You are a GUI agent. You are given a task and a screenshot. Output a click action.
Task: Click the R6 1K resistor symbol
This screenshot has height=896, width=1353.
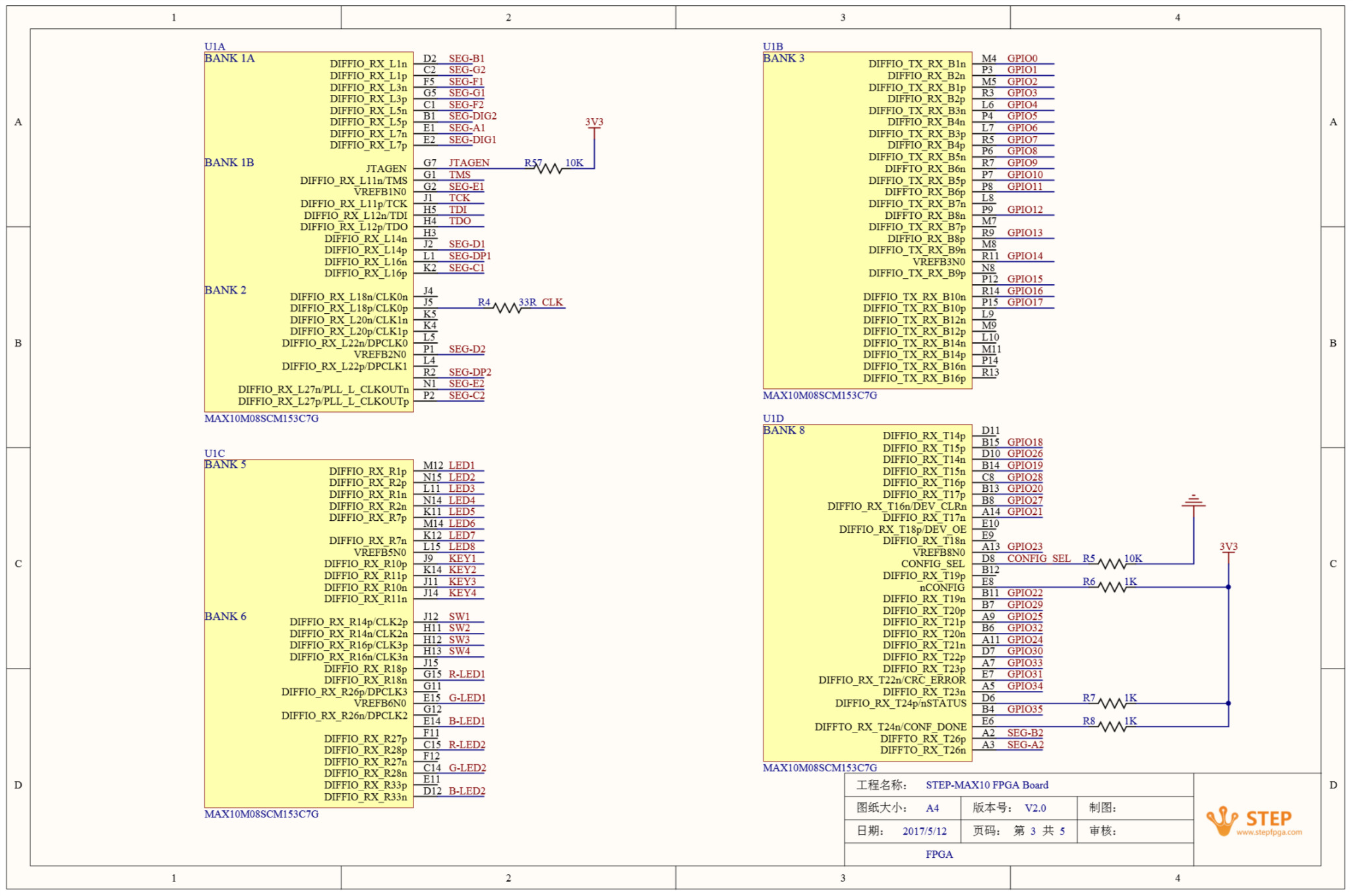tap(1112, 587)
